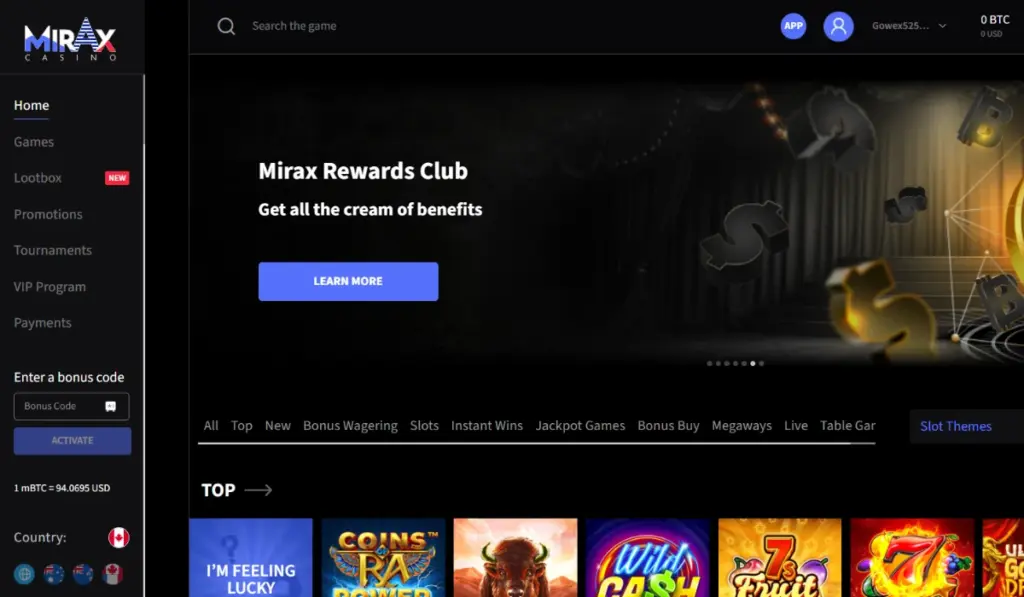Switch to the Jackpot Games tab
Viewport: 1024px width, 597px height.
pos(580,425)
